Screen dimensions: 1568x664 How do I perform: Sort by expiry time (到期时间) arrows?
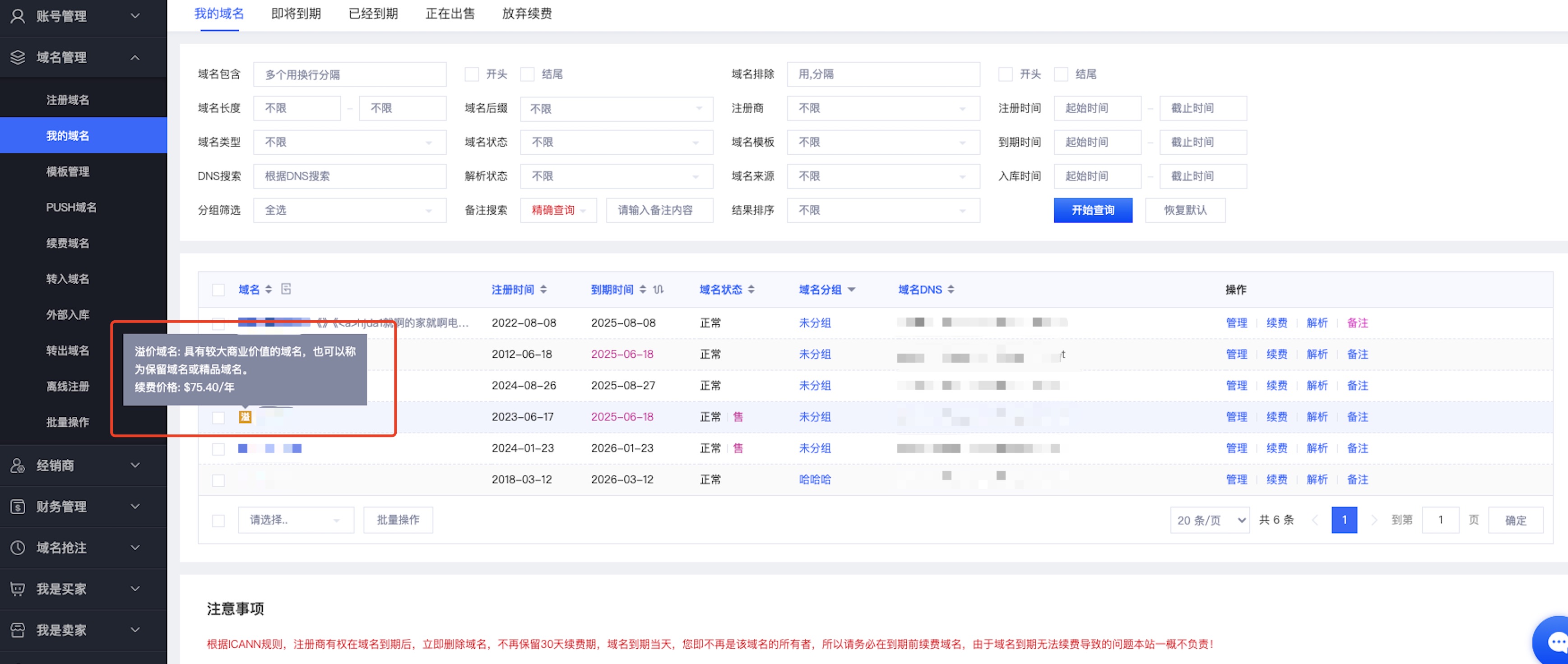coord(643,290)
